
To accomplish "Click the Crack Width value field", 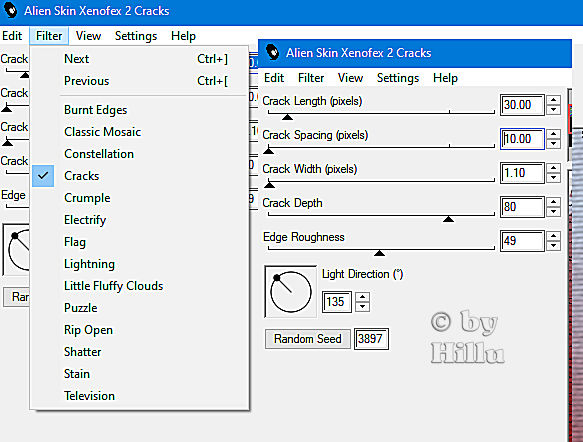I will pyautogui.click(x=522, y=173).
